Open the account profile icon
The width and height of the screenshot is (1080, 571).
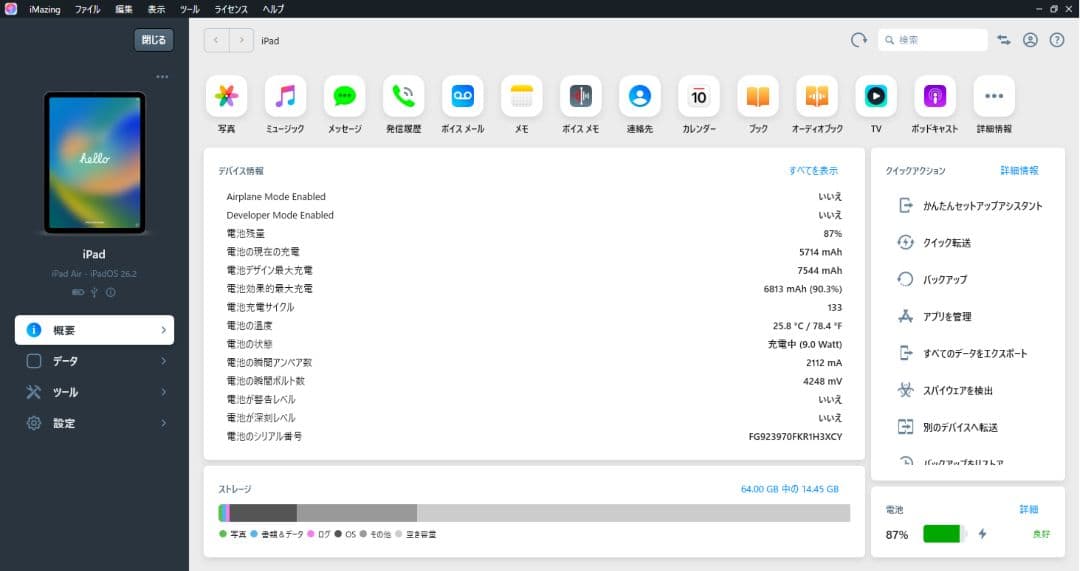[x=1030, y=40]
